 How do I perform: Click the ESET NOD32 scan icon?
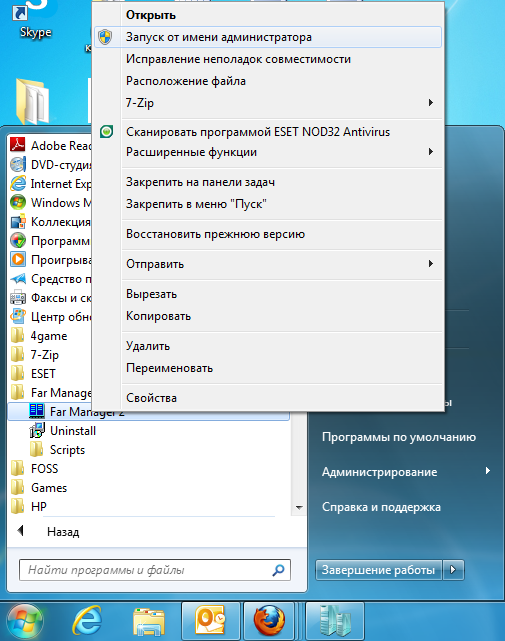(x=106, y=132)
